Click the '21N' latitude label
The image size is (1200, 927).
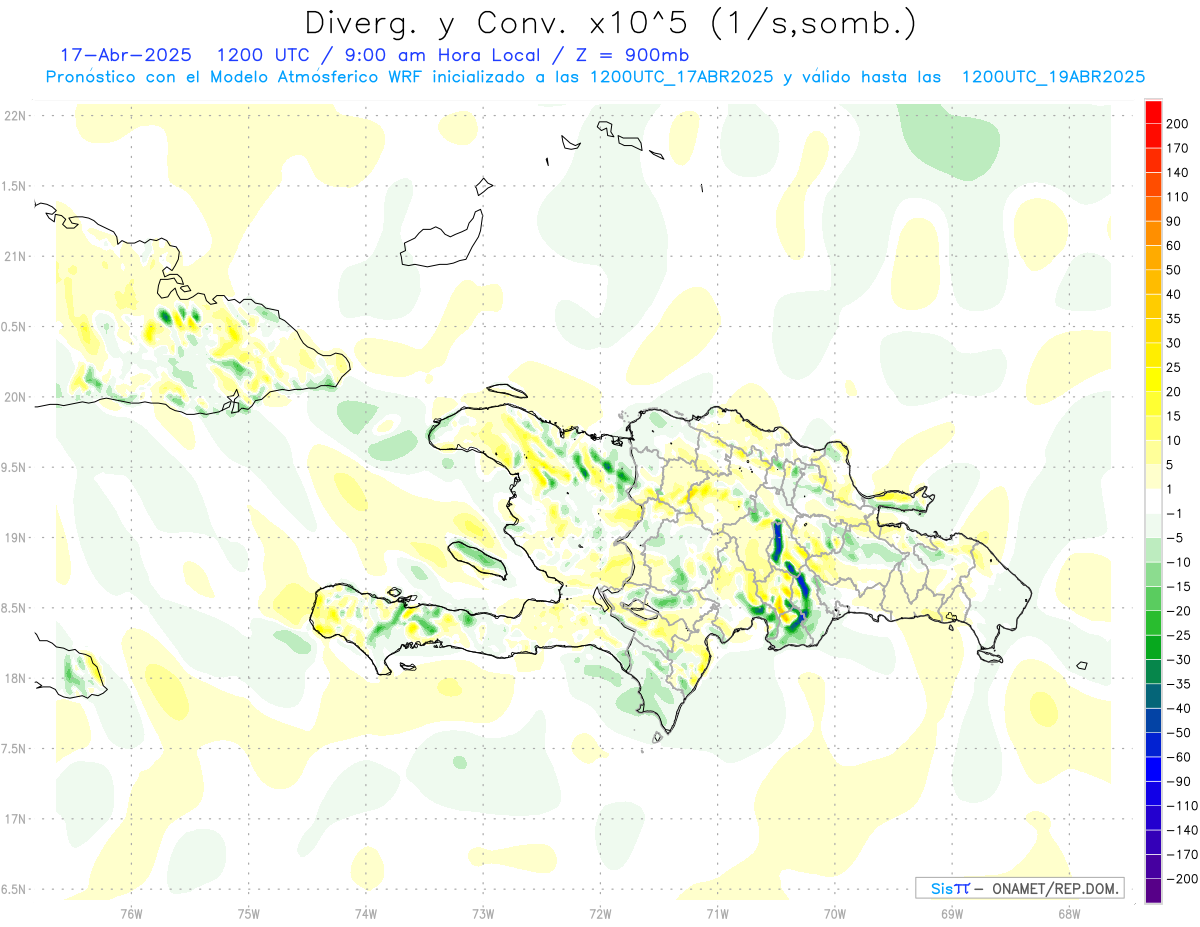coord(14,256)
